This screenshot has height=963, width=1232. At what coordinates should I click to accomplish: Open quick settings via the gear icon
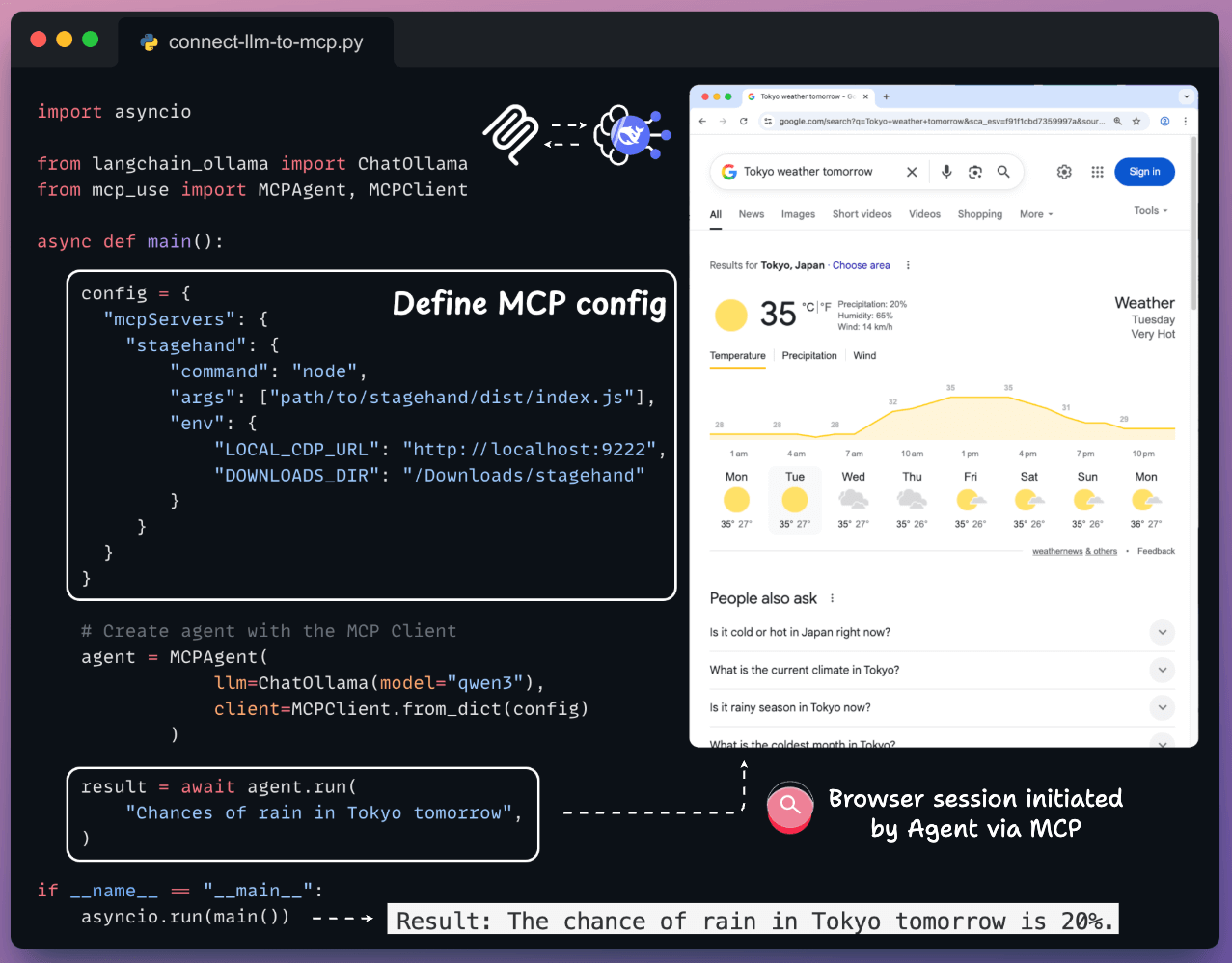1064,172
